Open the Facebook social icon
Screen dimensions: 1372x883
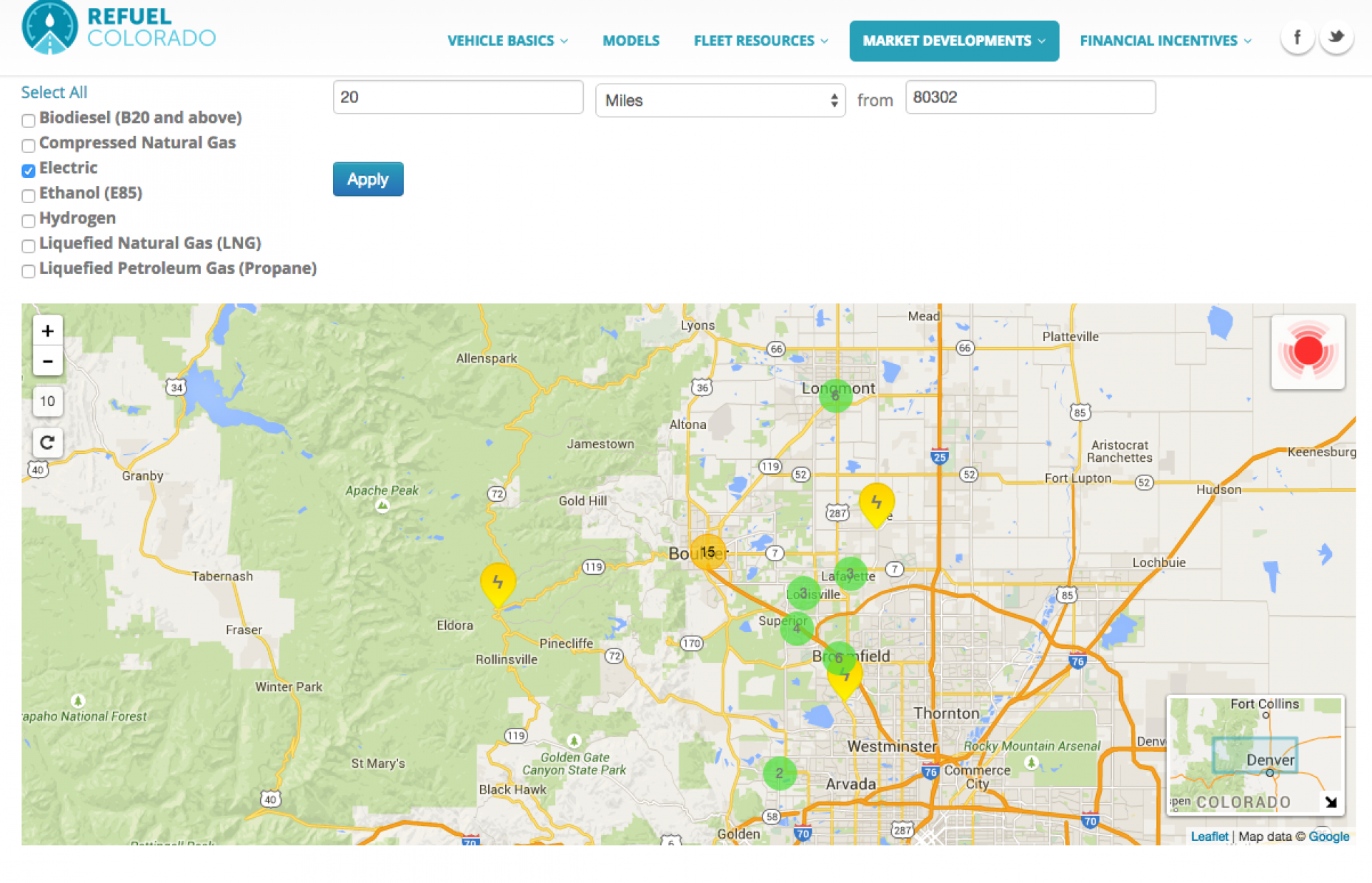click(x=1296, y=37)
